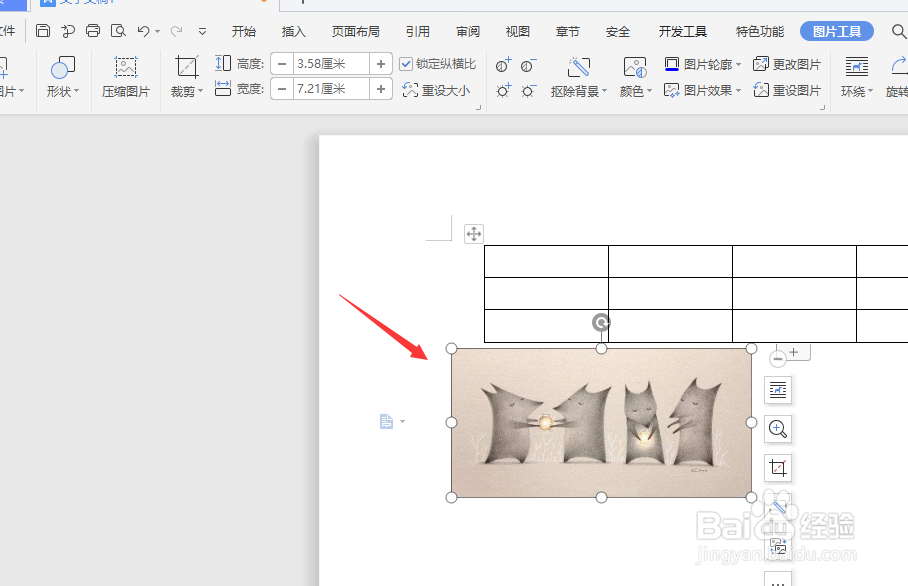Increase contrast icon
The width and height of the screenshot is (908, 586).
[503, 65]
